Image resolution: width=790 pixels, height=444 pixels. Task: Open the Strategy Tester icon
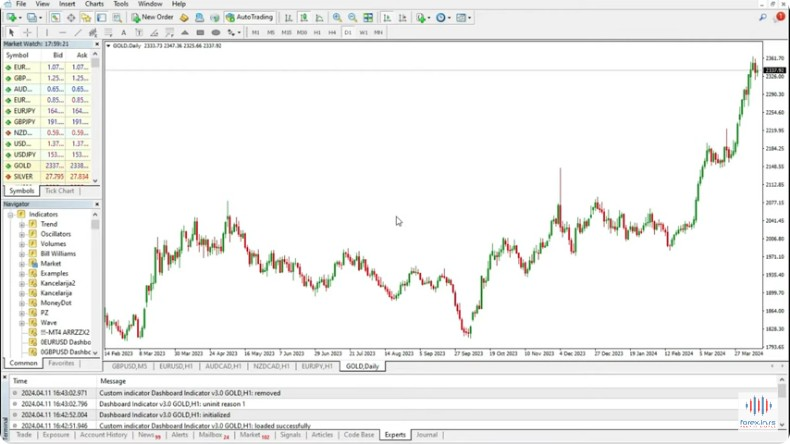click(117, 18)
